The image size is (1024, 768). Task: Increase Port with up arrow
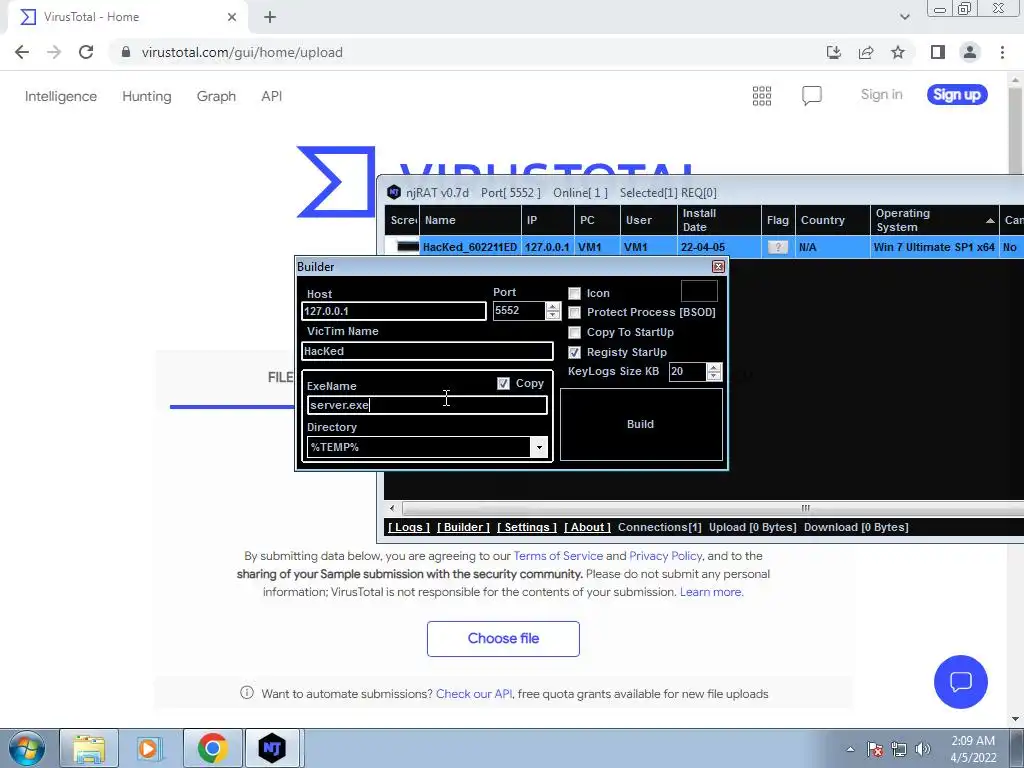coord(552,306)
